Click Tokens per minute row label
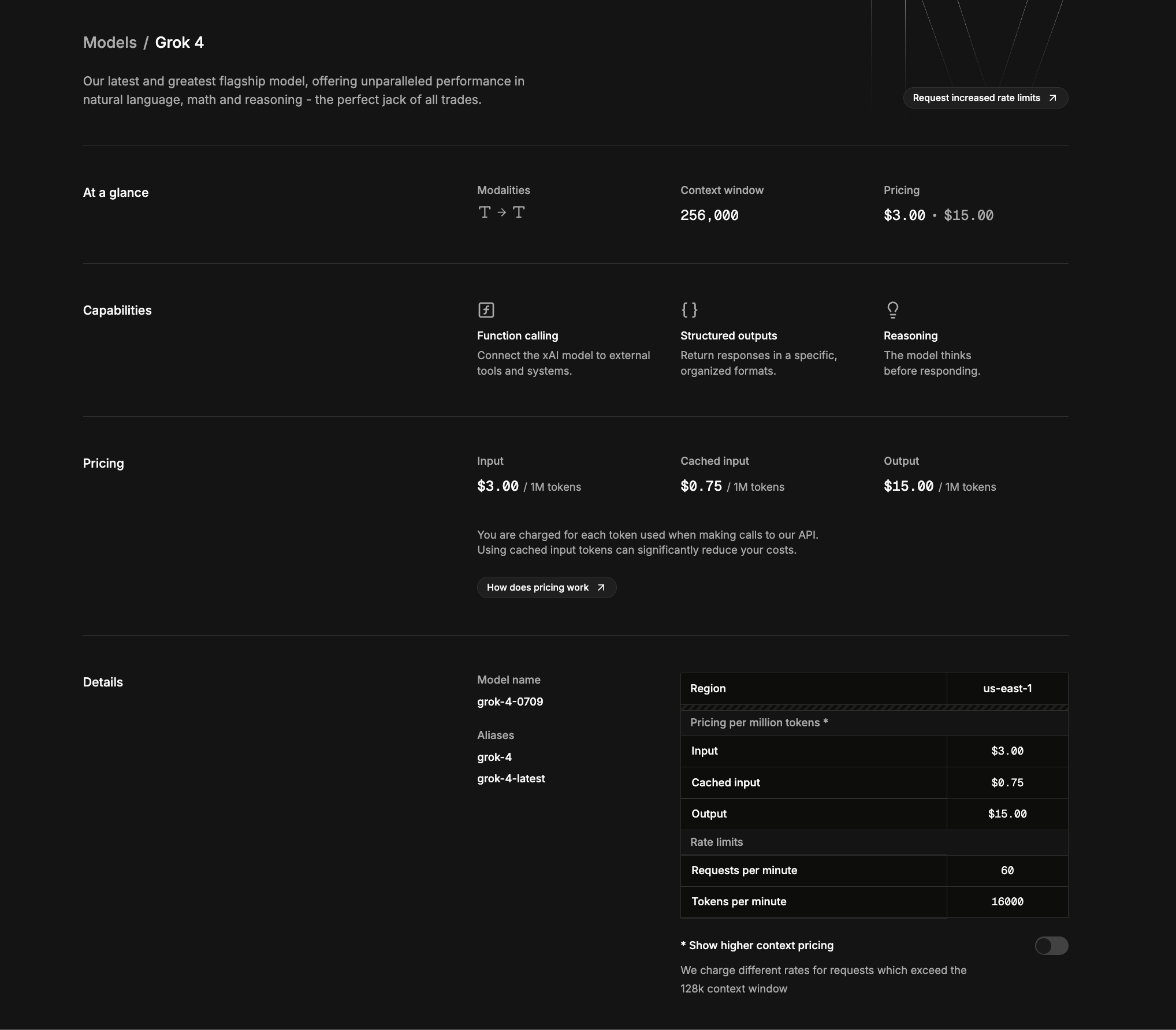The width and height of the screenshot is (1176, 1030). coord(739,901)
